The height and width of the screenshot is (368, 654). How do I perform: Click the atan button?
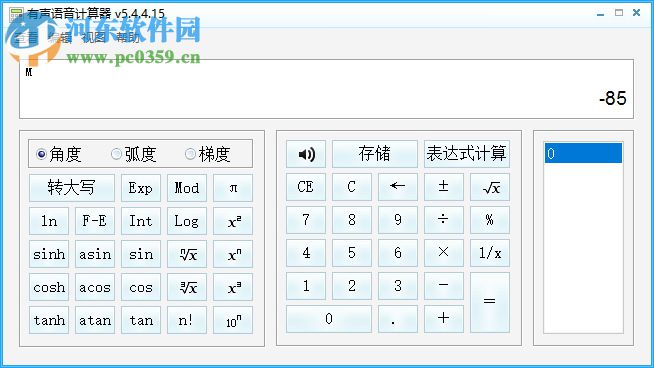click(95, 320)
